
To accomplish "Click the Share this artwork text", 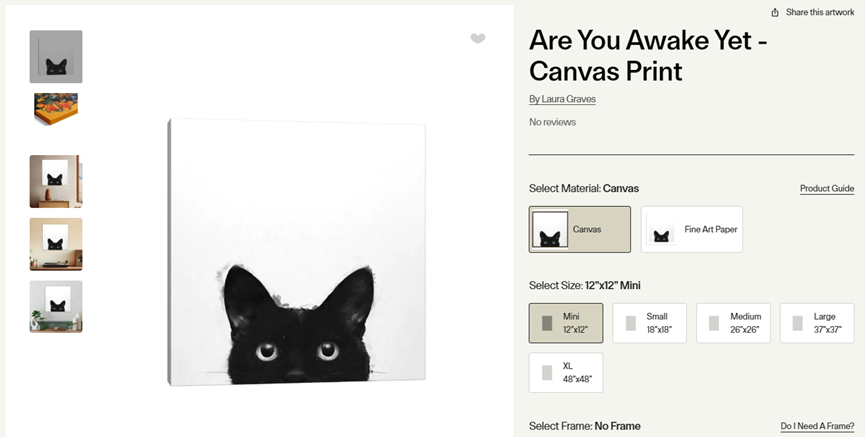I will pyautogui.click(x=820, y=12).
